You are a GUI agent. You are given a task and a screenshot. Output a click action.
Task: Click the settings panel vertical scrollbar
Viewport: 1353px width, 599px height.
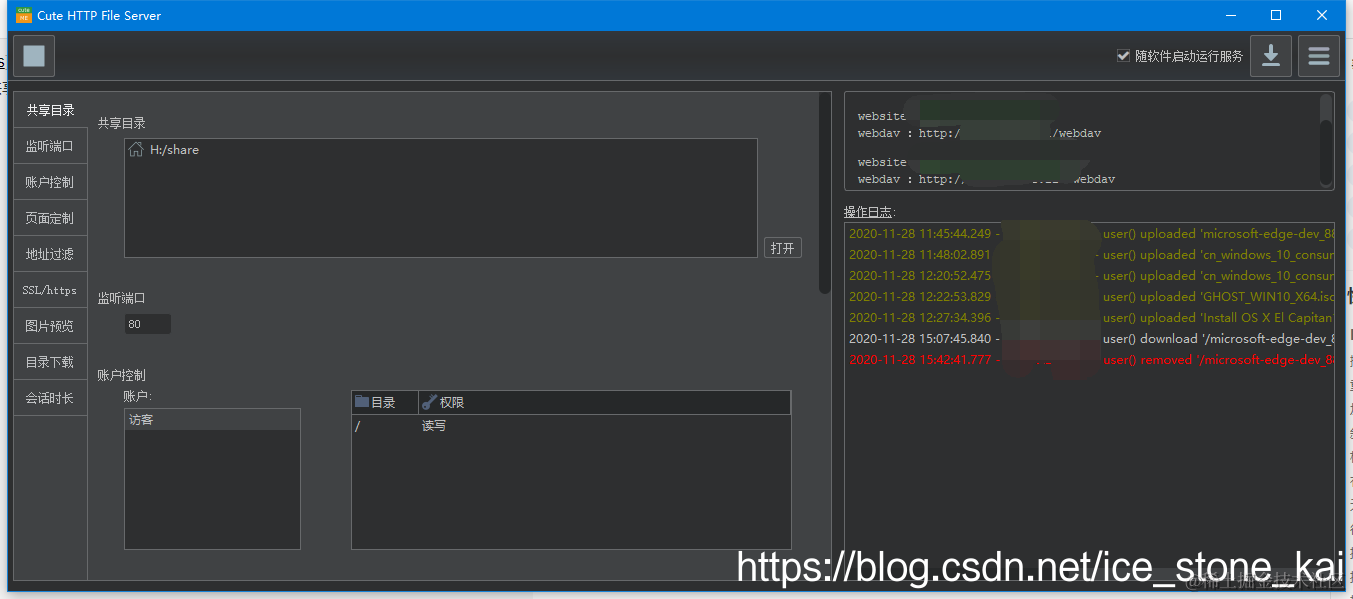coord(825,193)
